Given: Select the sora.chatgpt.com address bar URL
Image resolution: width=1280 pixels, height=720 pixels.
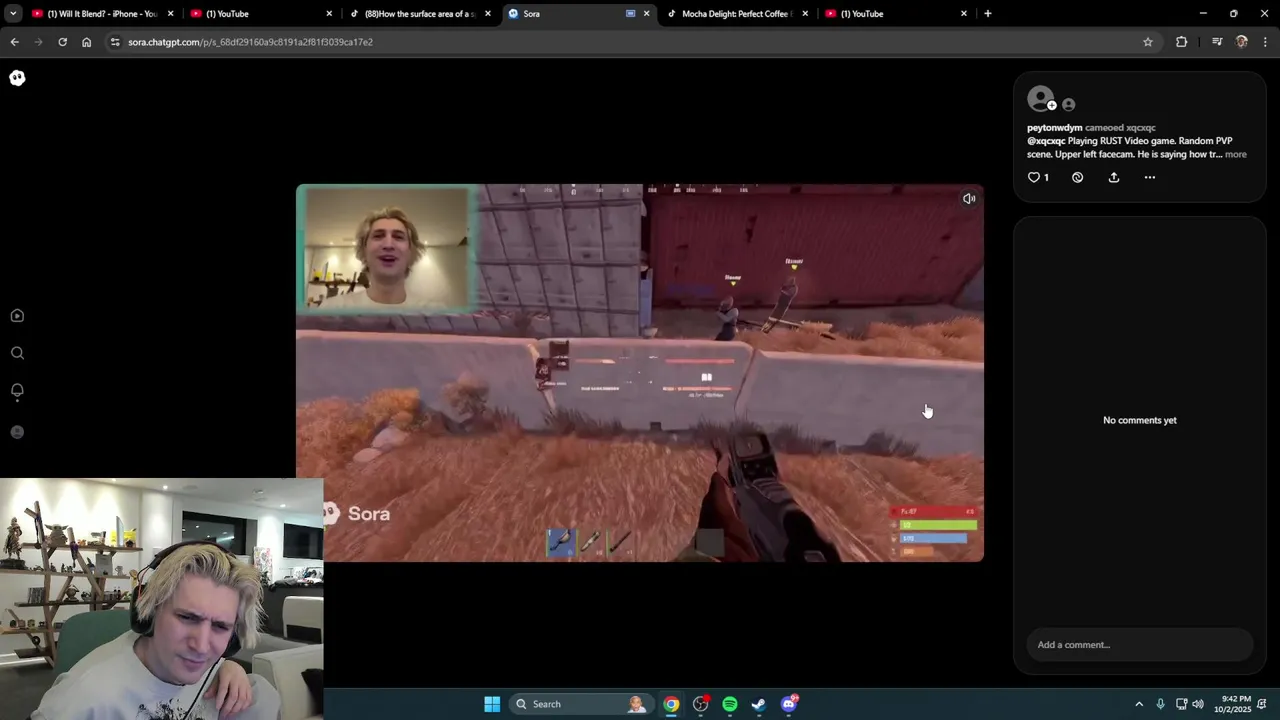Looking at the screenshot, I should click(x=250, y=42).
